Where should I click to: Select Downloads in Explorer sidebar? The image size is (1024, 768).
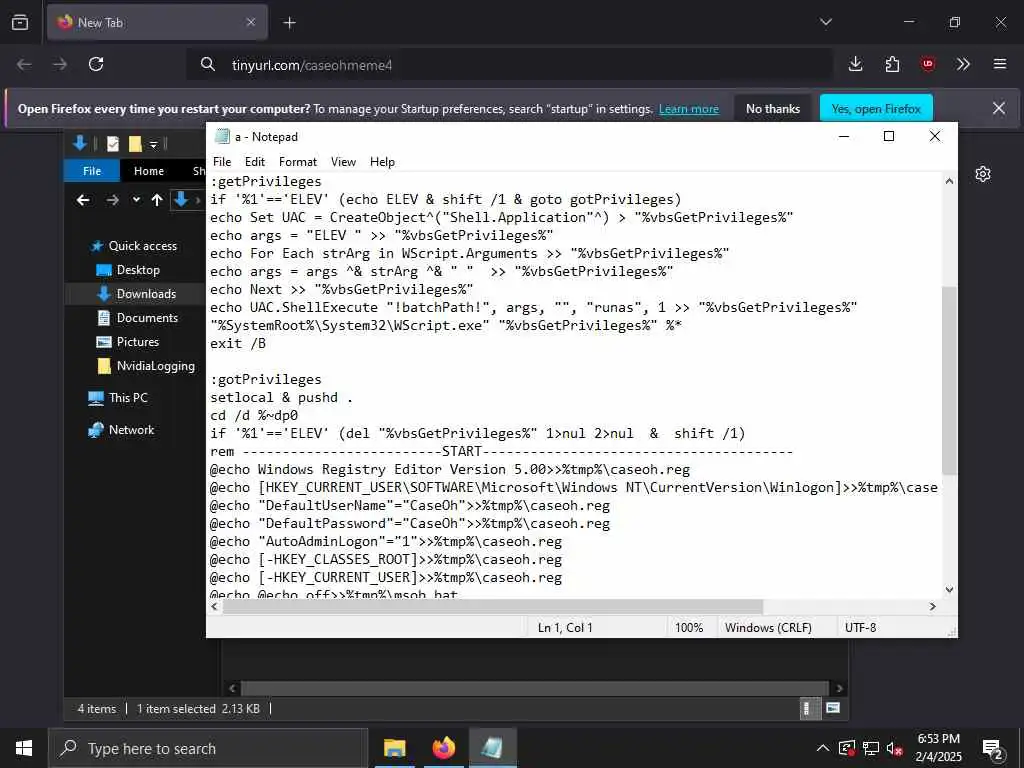(136, 294)
